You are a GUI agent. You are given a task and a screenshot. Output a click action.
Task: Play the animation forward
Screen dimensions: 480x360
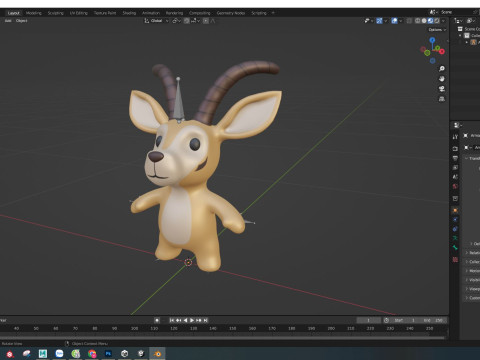[x=192, y=320]
